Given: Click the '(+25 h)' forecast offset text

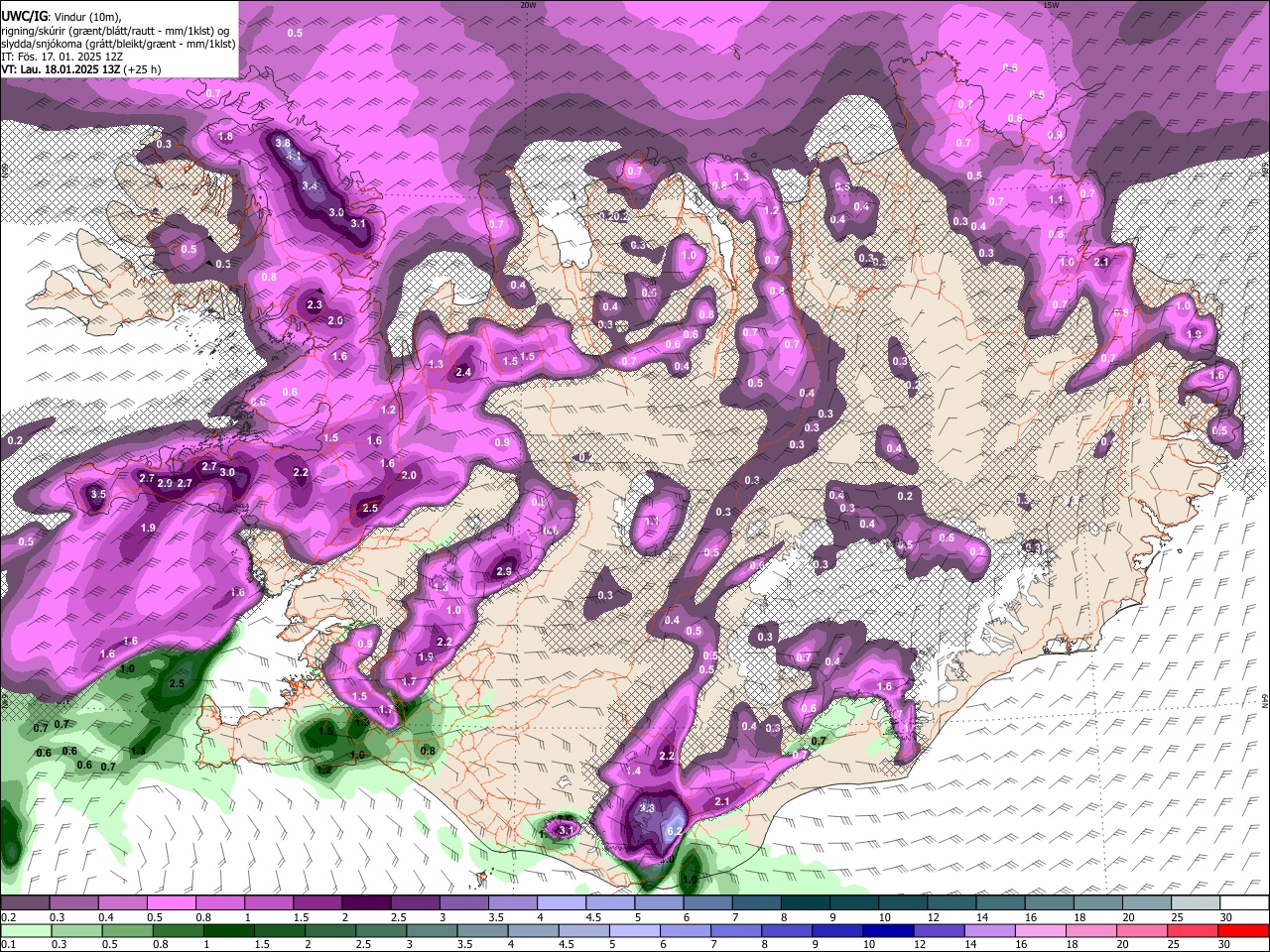Looking at the screenshot, I should 142,69.
